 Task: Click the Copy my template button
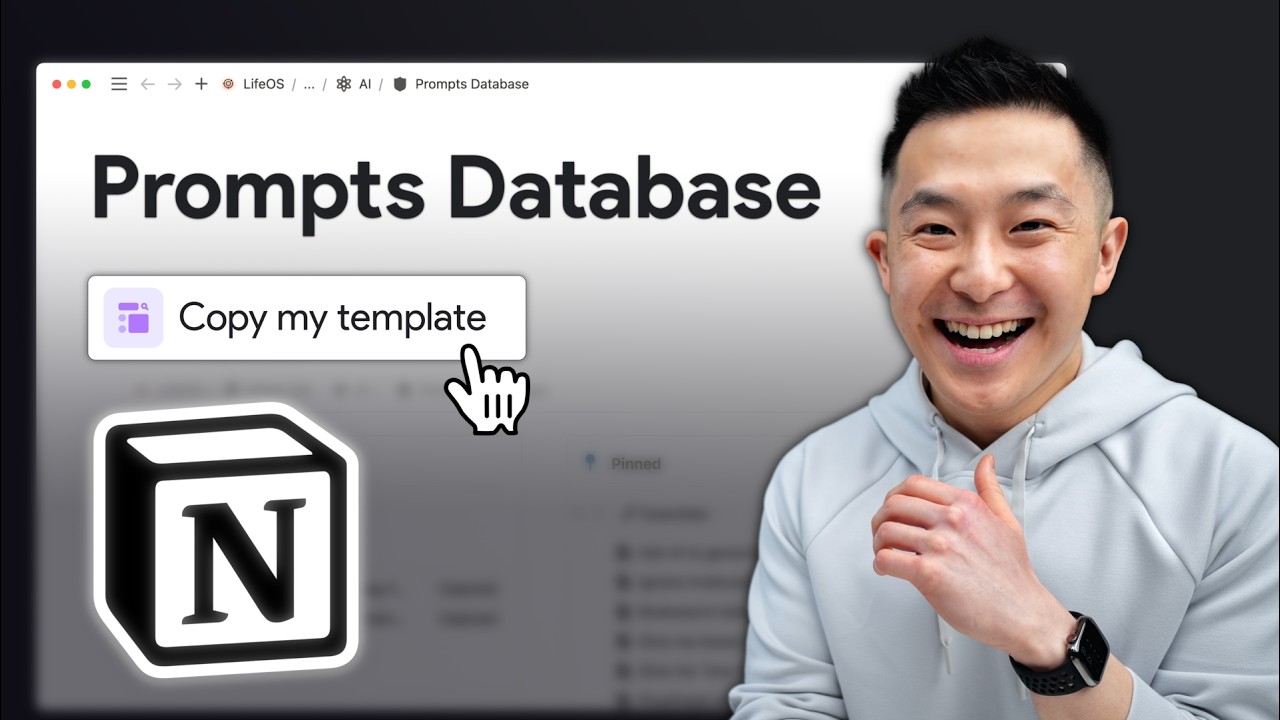click(307, 318)
